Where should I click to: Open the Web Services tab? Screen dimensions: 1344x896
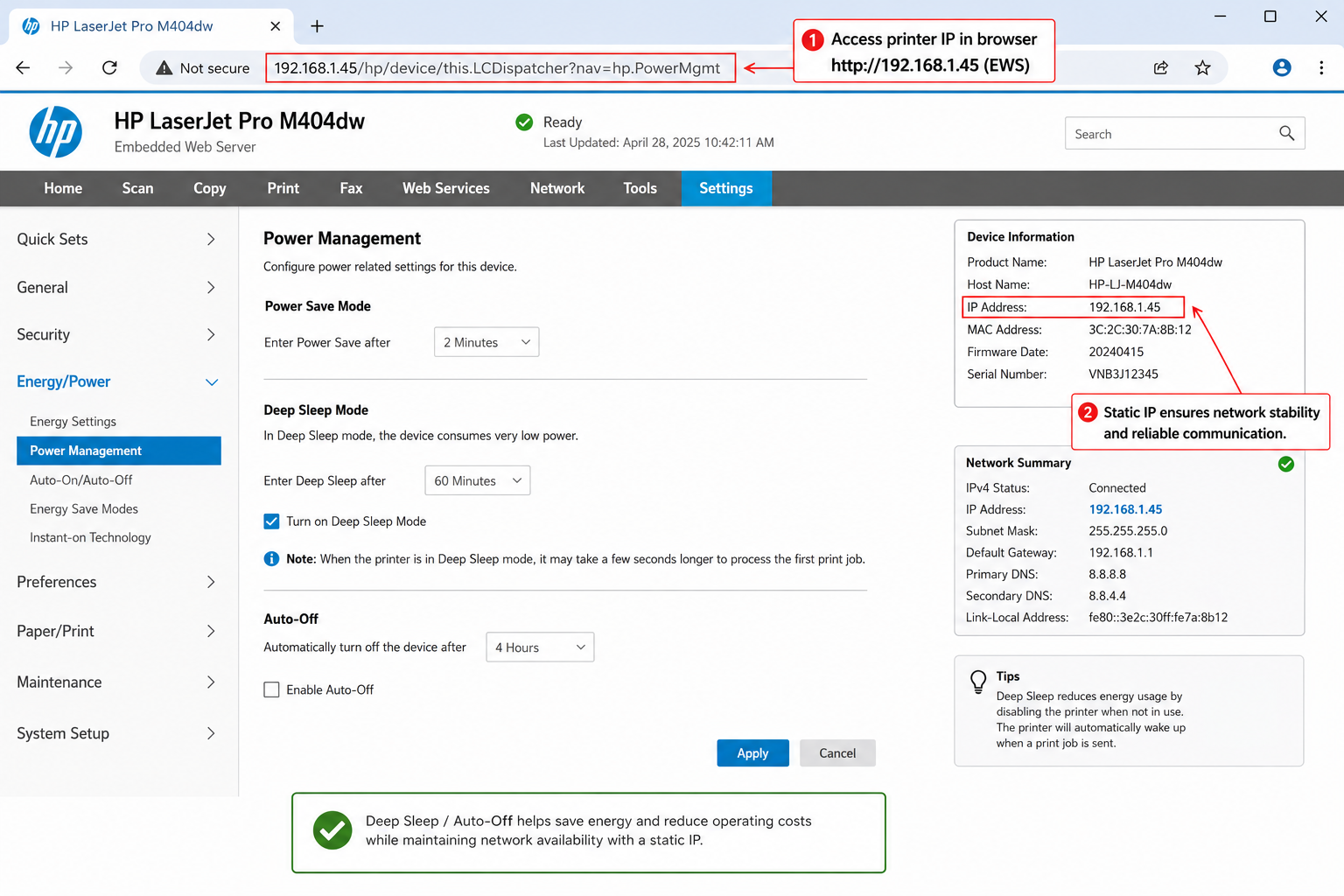coord(446,188)
